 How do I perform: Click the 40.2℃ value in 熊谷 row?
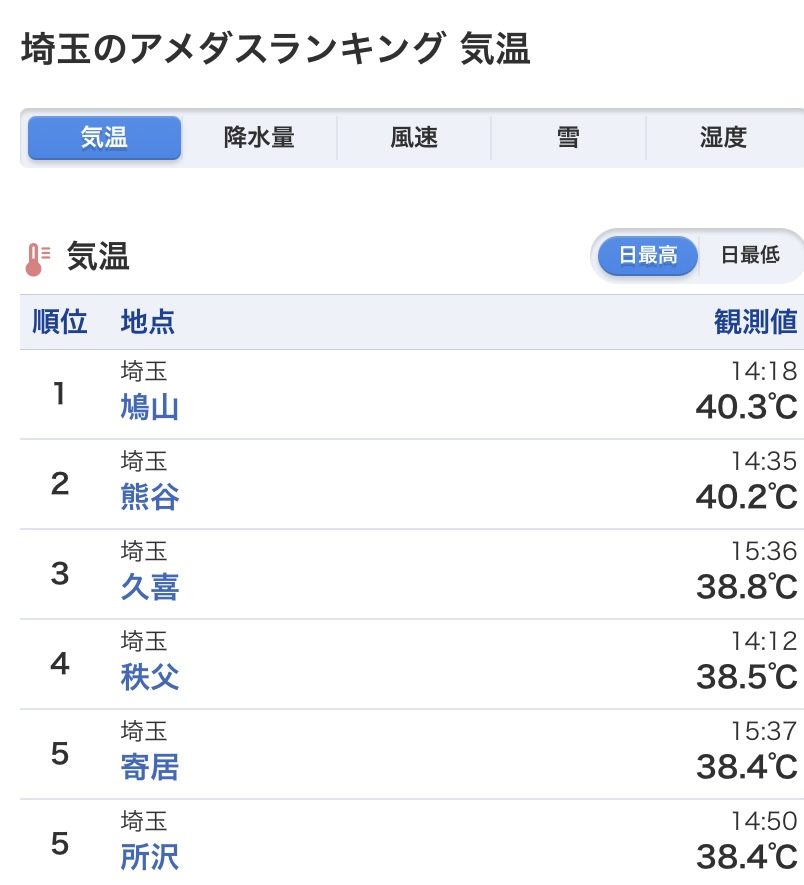(x=746, y=497)
